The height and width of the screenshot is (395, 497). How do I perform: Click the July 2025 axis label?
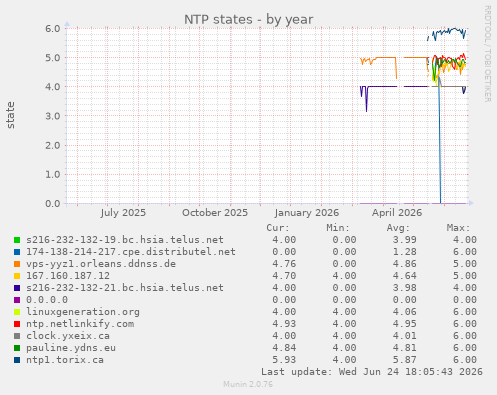123,213
